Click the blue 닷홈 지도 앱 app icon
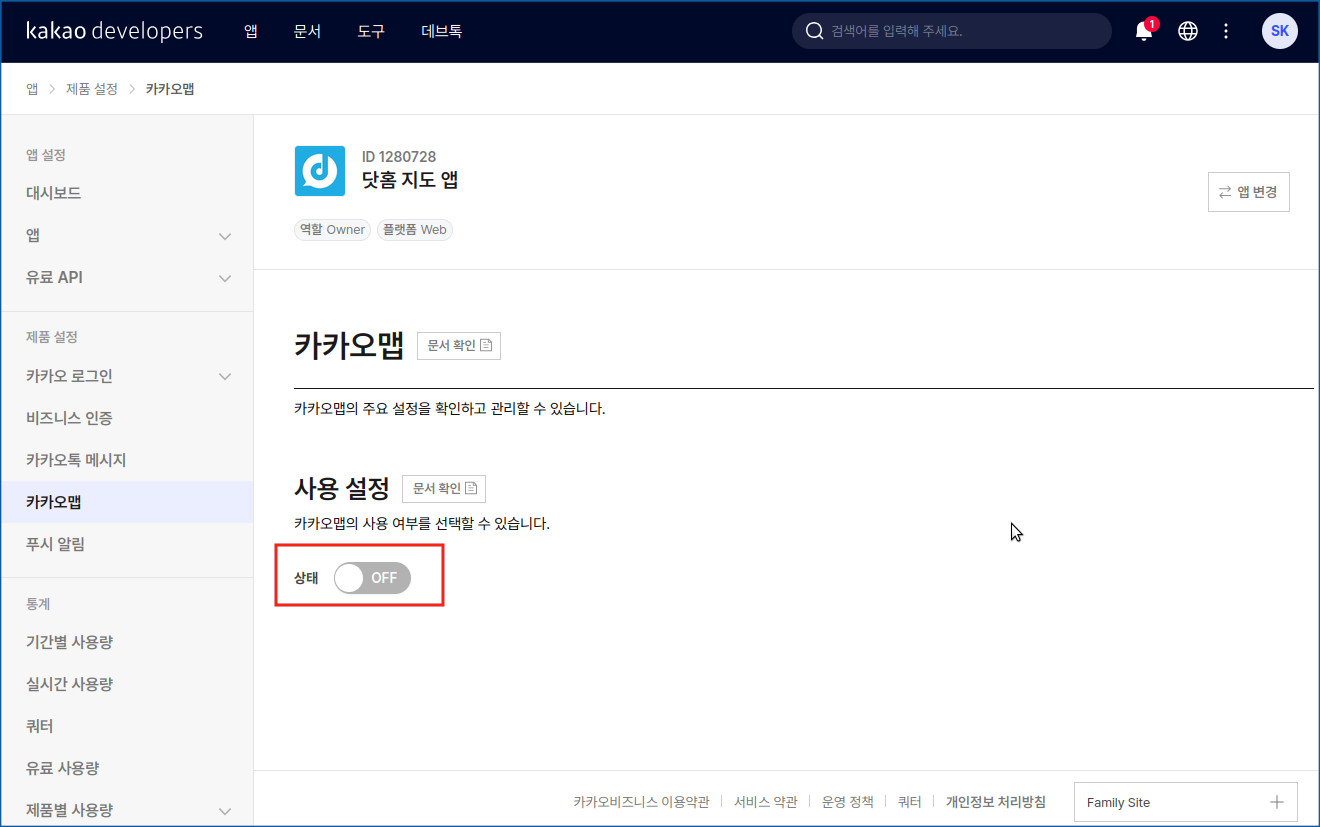The image size is (1320, 827). (x=320, y=171)
